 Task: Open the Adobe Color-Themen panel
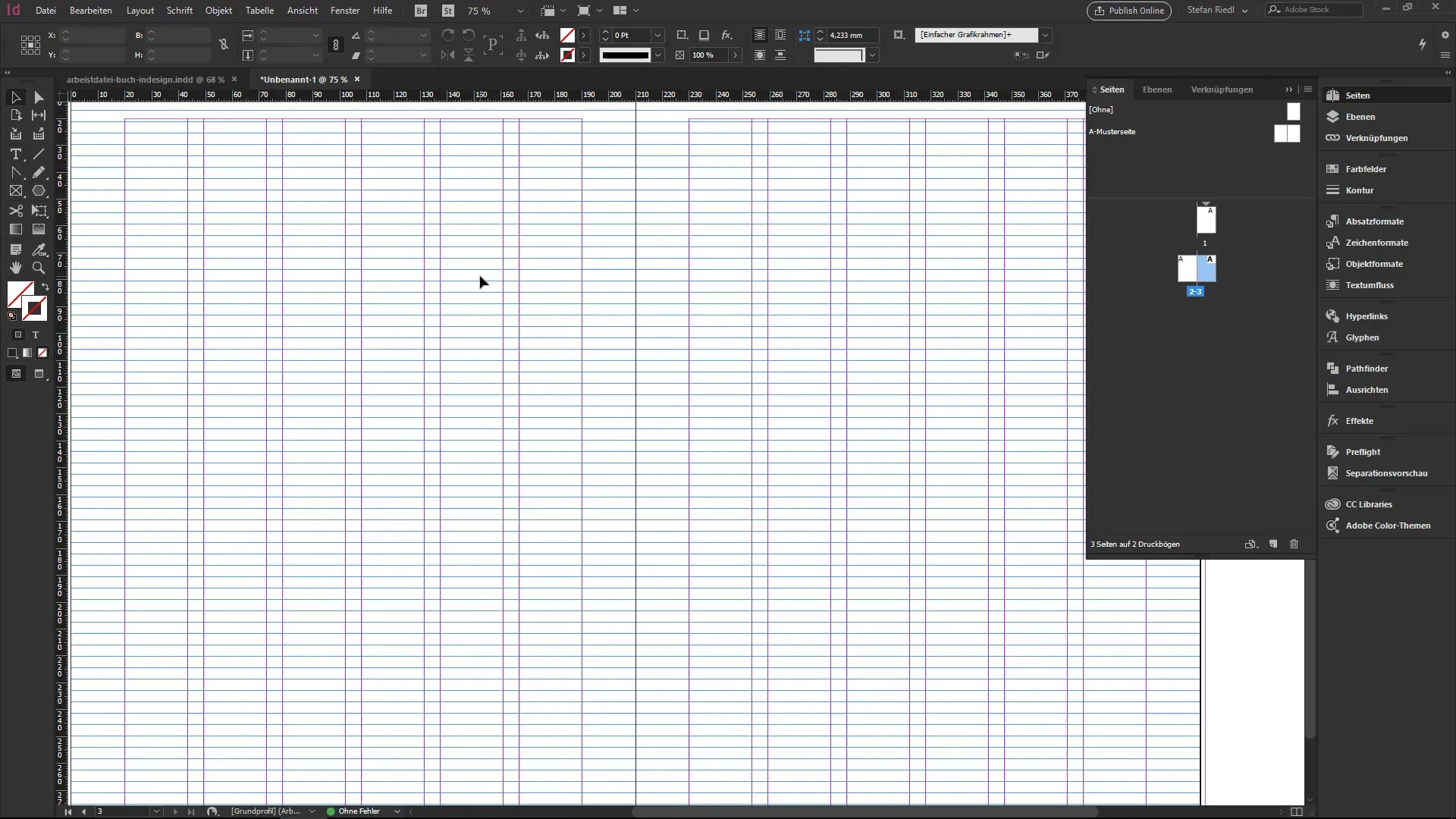[x=1388, y=526]
